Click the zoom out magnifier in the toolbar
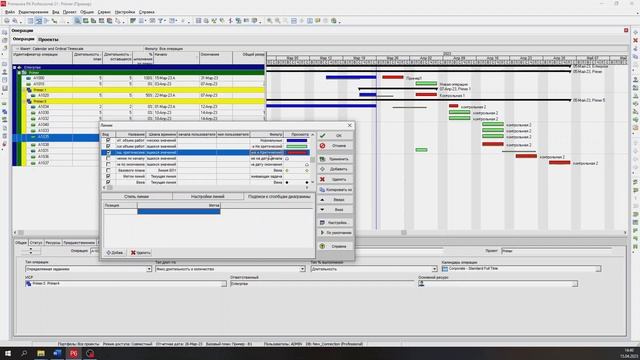 click(x=278, y=21)
